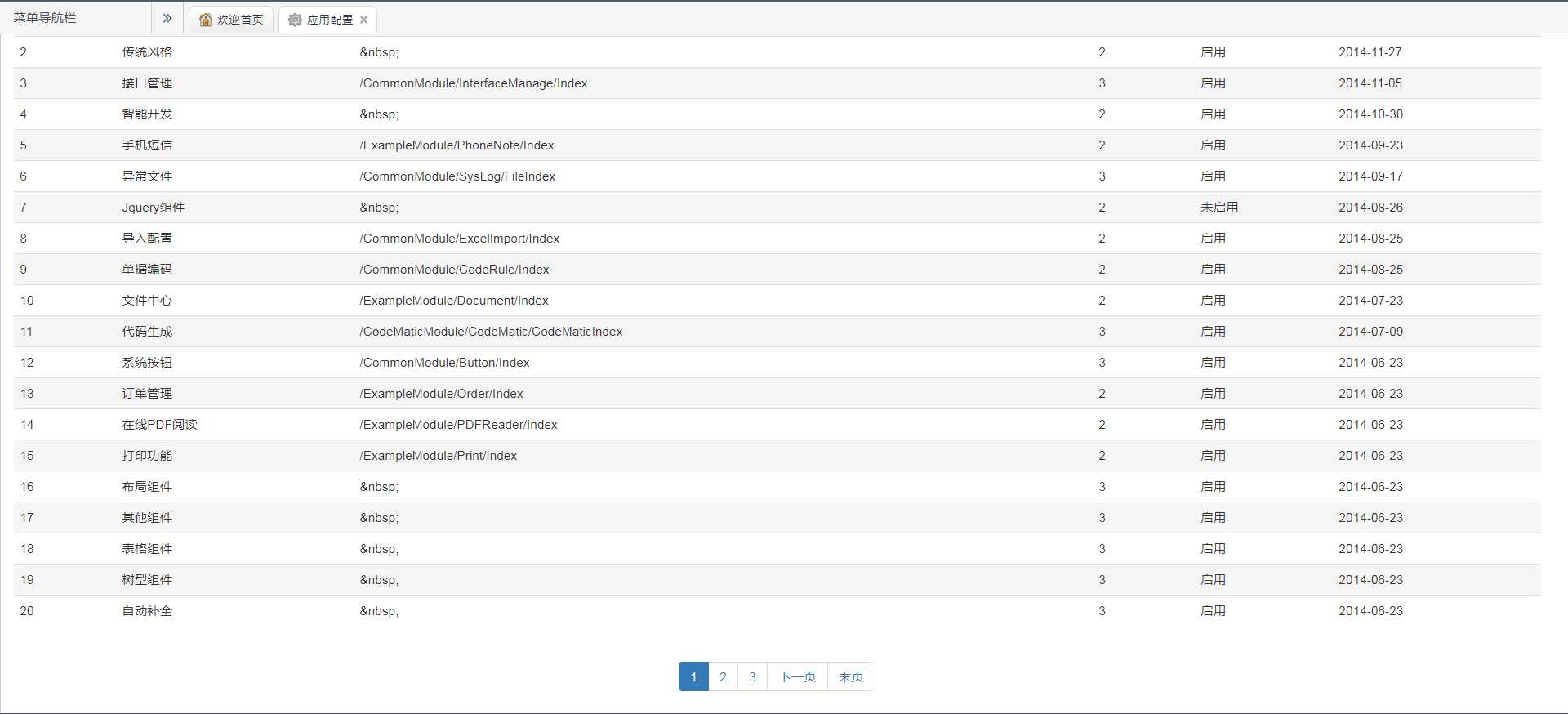This screenshot has width=1568, height=714.
Task: Select the 手机短信 row name
Action: (147, 145)
